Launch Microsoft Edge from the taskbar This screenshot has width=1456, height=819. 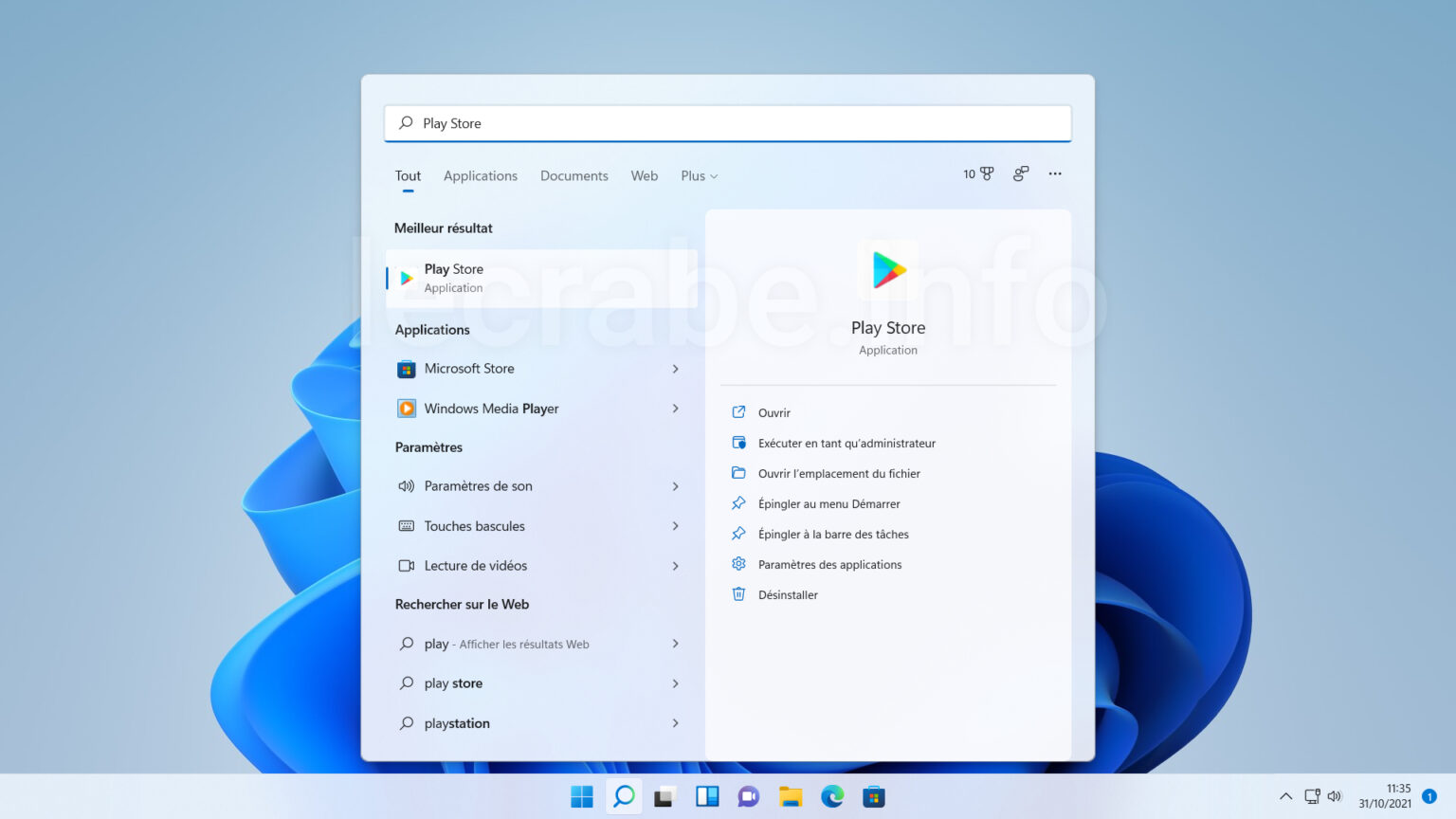(x=832, y=796)
